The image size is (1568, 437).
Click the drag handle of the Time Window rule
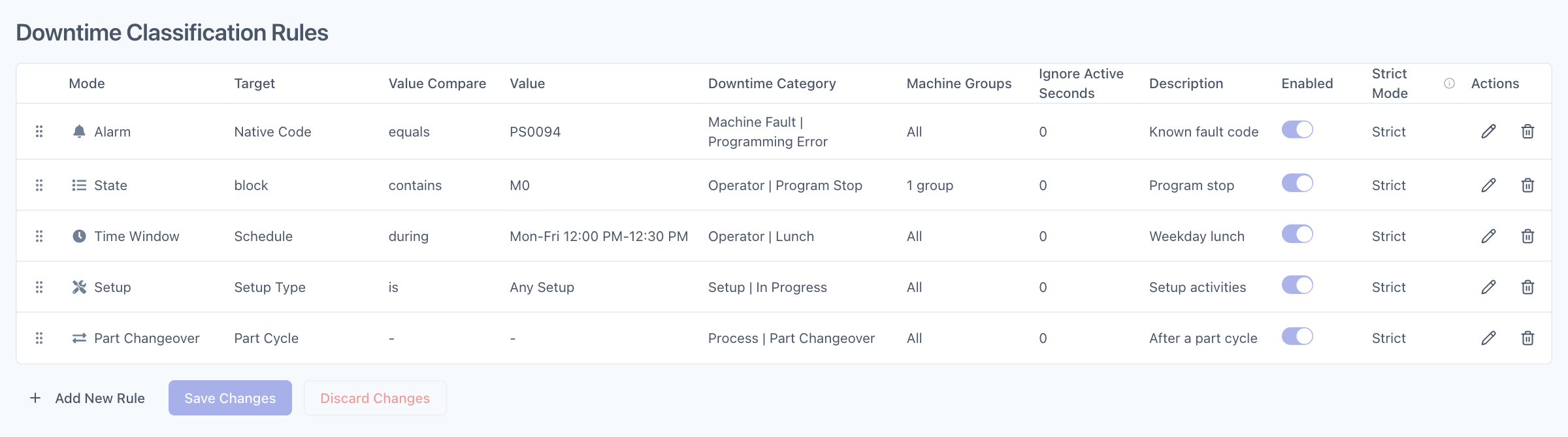click(39, 236)
